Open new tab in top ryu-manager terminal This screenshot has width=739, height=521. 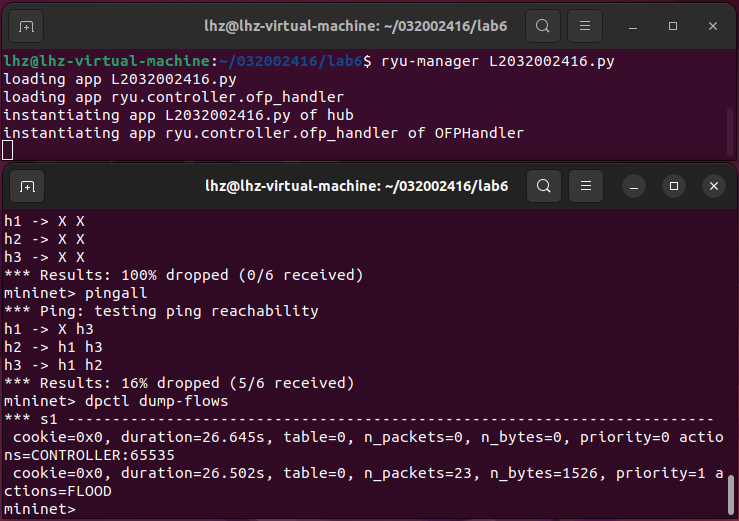27,25
